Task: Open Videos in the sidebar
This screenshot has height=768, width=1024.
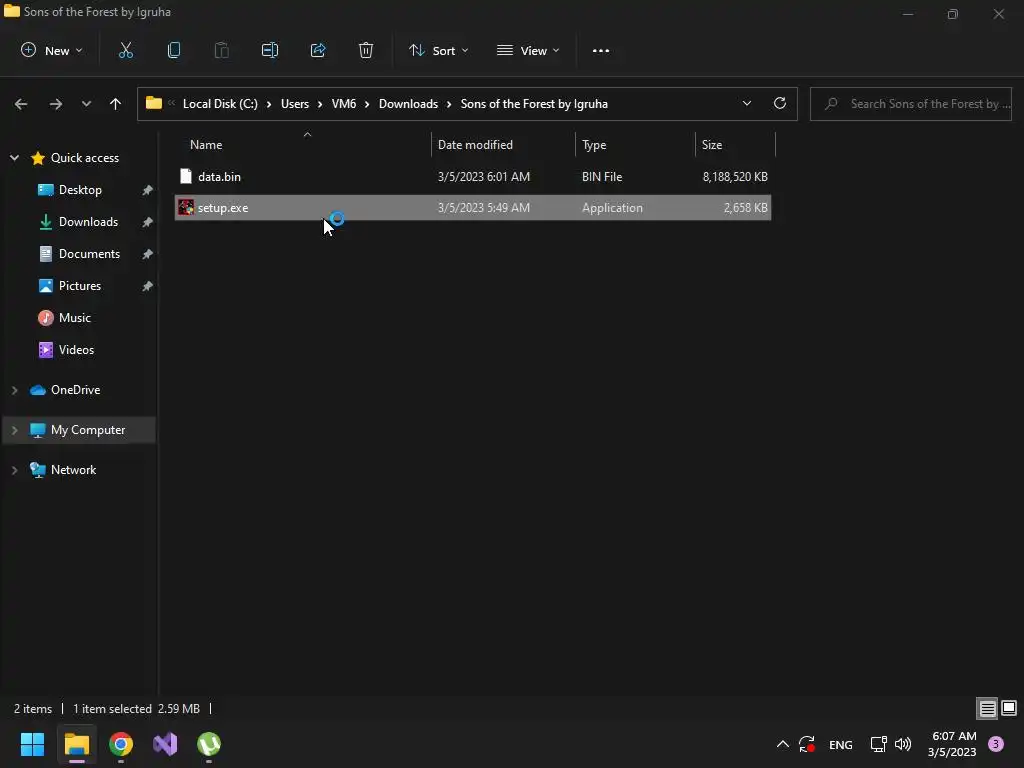Action: (76, 349)
